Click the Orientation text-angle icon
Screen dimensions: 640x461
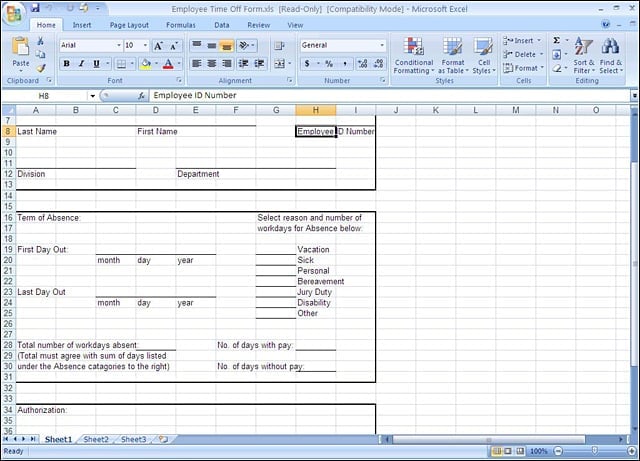coord(244,45)
